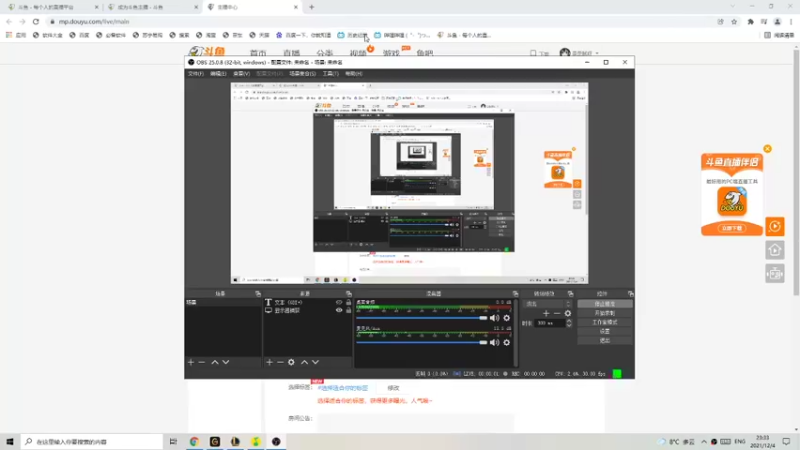The height and width of the screenshot is (450, 800).
Task: Open source properties gear in Sources panel
Action: coord(291,362)
